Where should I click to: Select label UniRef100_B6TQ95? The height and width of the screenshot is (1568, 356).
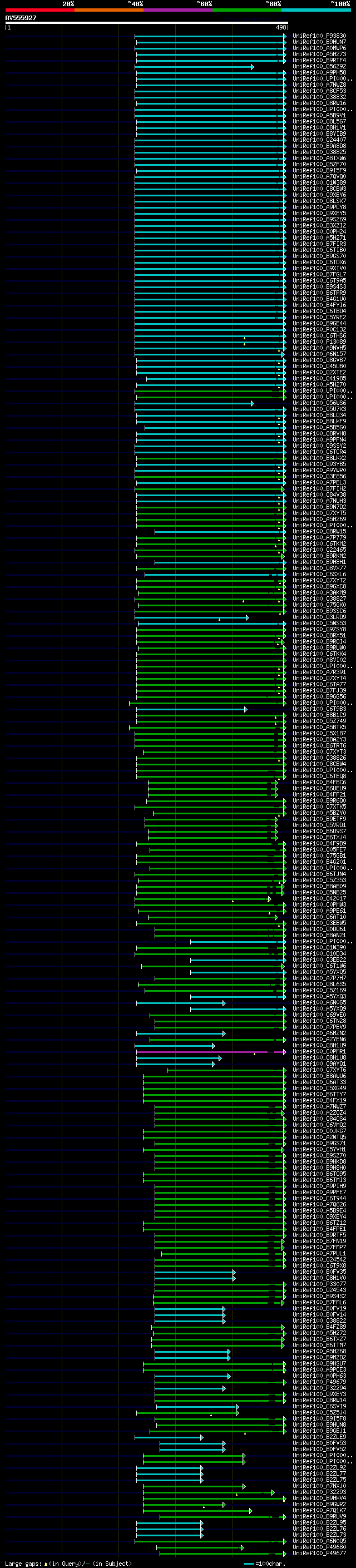pos(319,1174)
